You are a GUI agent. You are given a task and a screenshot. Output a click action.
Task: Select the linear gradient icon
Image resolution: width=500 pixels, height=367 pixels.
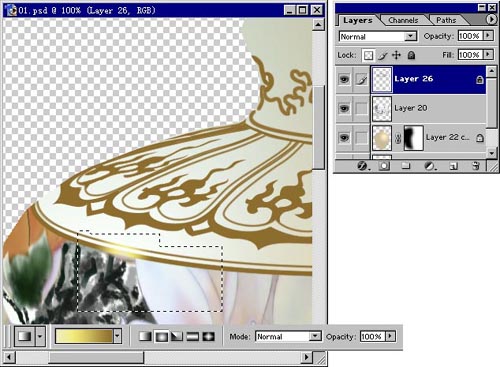(145, 336)
